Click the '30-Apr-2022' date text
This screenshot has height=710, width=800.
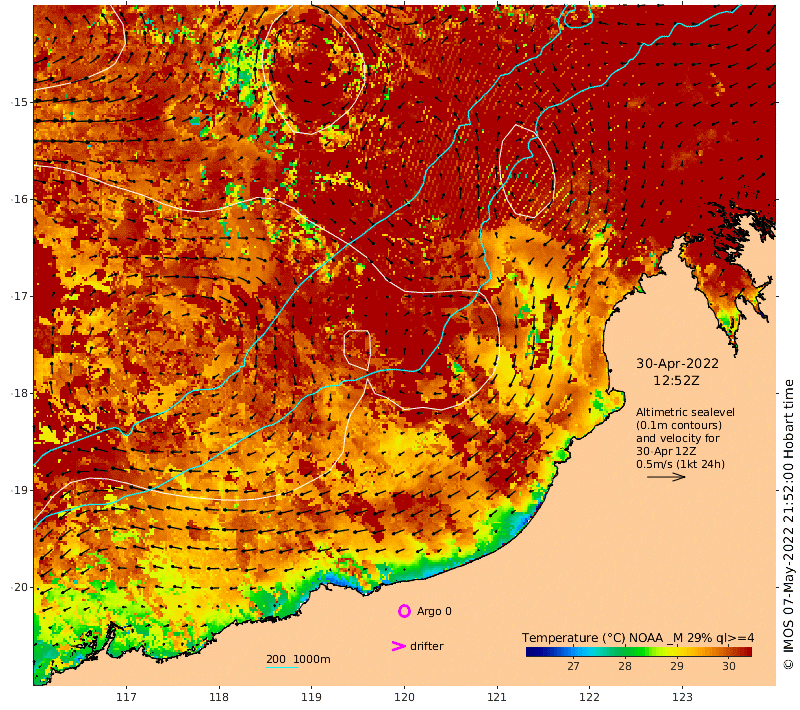coord(677,364)
